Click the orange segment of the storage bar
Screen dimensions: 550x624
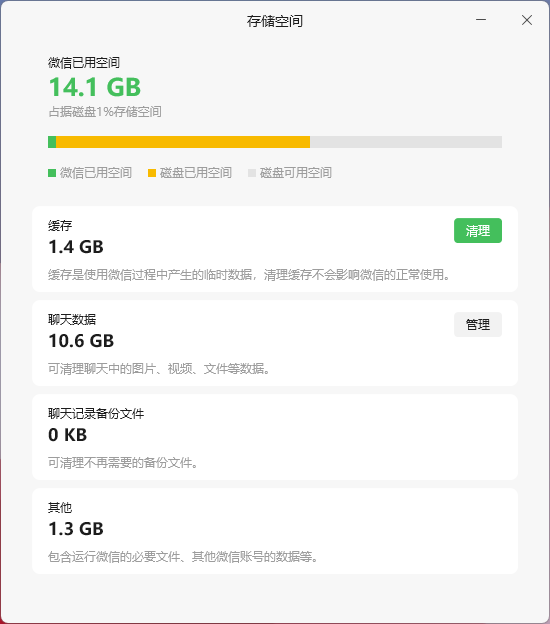point(183,142)
